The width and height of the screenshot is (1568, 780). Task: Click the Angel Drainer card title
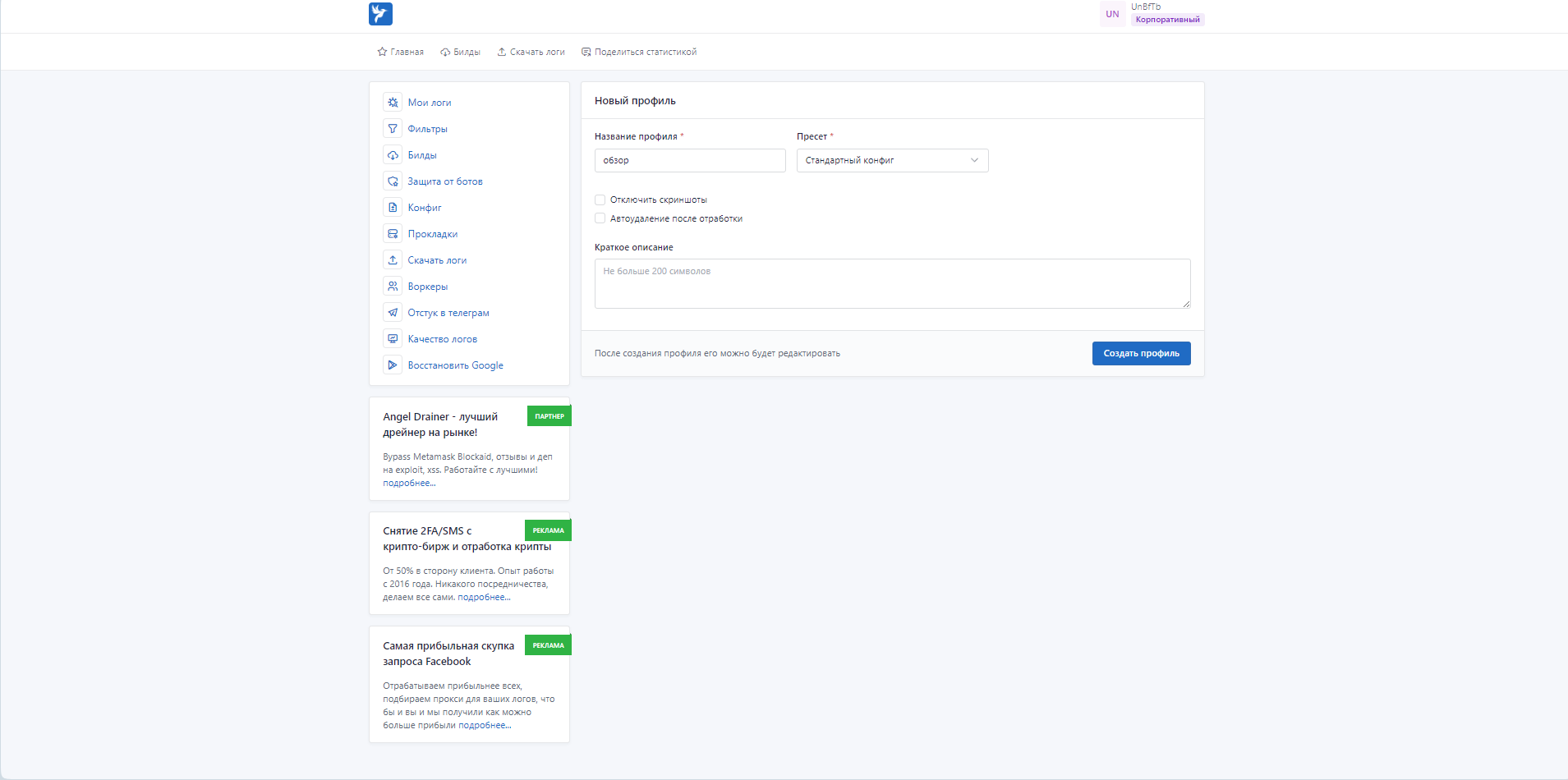coord(440,424)
